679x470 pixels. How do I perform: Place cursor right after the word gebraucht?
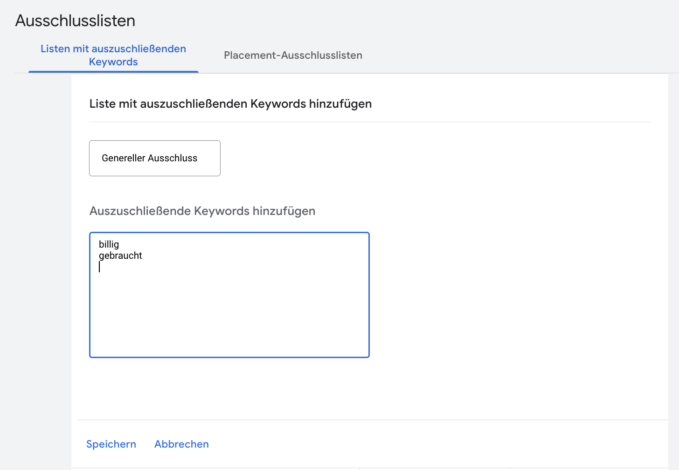143,256
